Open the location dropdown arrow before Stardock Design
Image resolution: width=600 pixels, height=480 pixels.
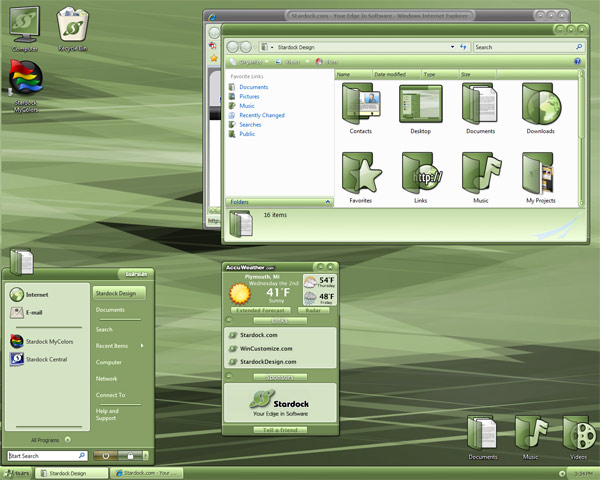(272, 47)
